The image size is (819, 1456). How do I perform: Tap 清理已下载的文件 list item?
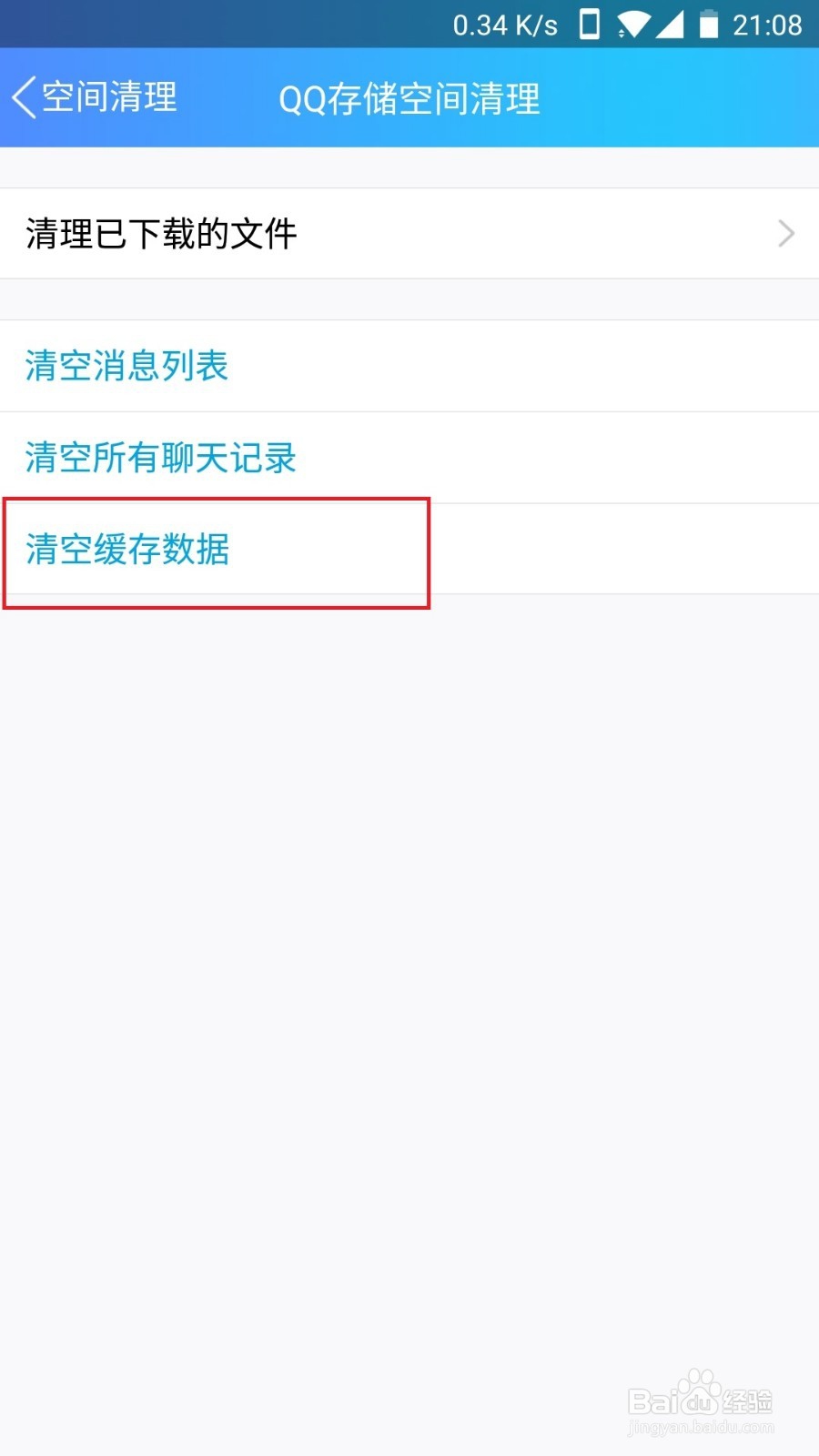[160, 234]
